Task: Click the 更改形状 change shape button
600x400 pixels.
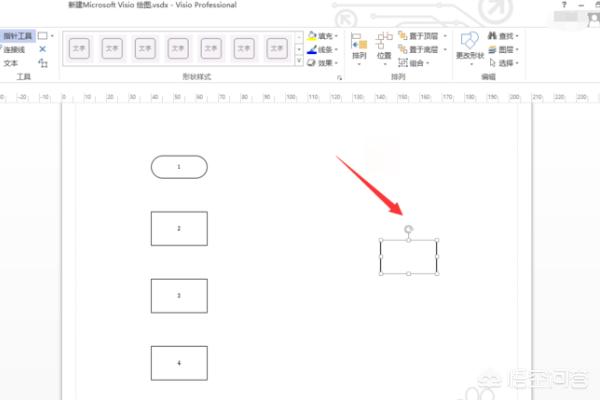Action: 470,49
